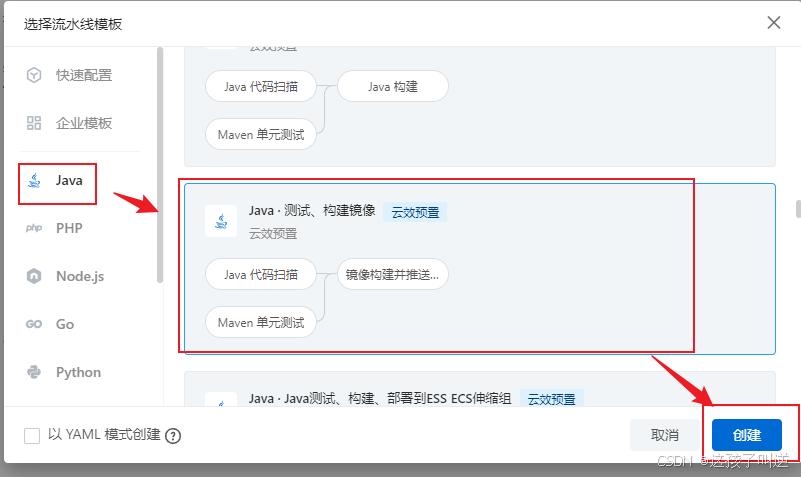Click Java icon on 测试、构建镜像 template card
Image resolution: width=801 pixels, height=477 pixels.
coord(221,221)
